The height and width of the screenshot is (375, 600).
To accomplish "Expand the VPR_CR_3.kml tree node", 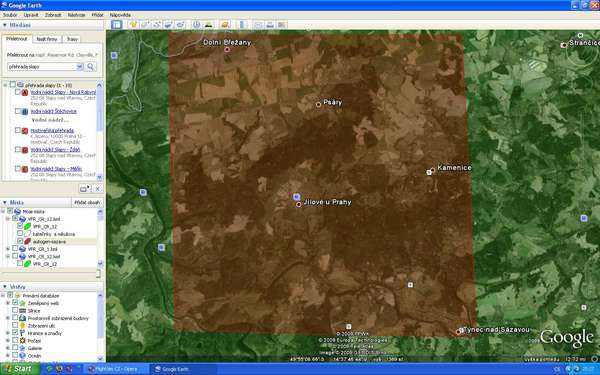I will click(8, 249).
